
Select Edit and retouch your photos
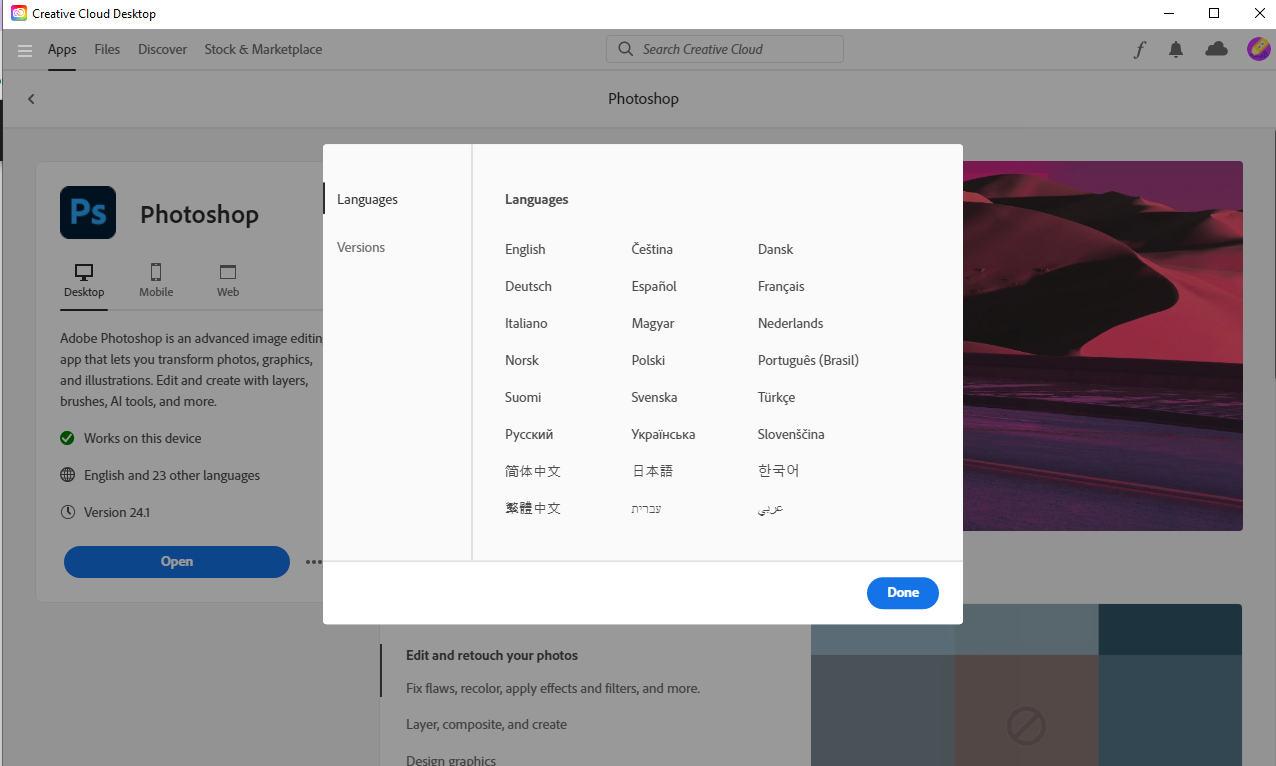pyautogui.click(x=492, y=655)
